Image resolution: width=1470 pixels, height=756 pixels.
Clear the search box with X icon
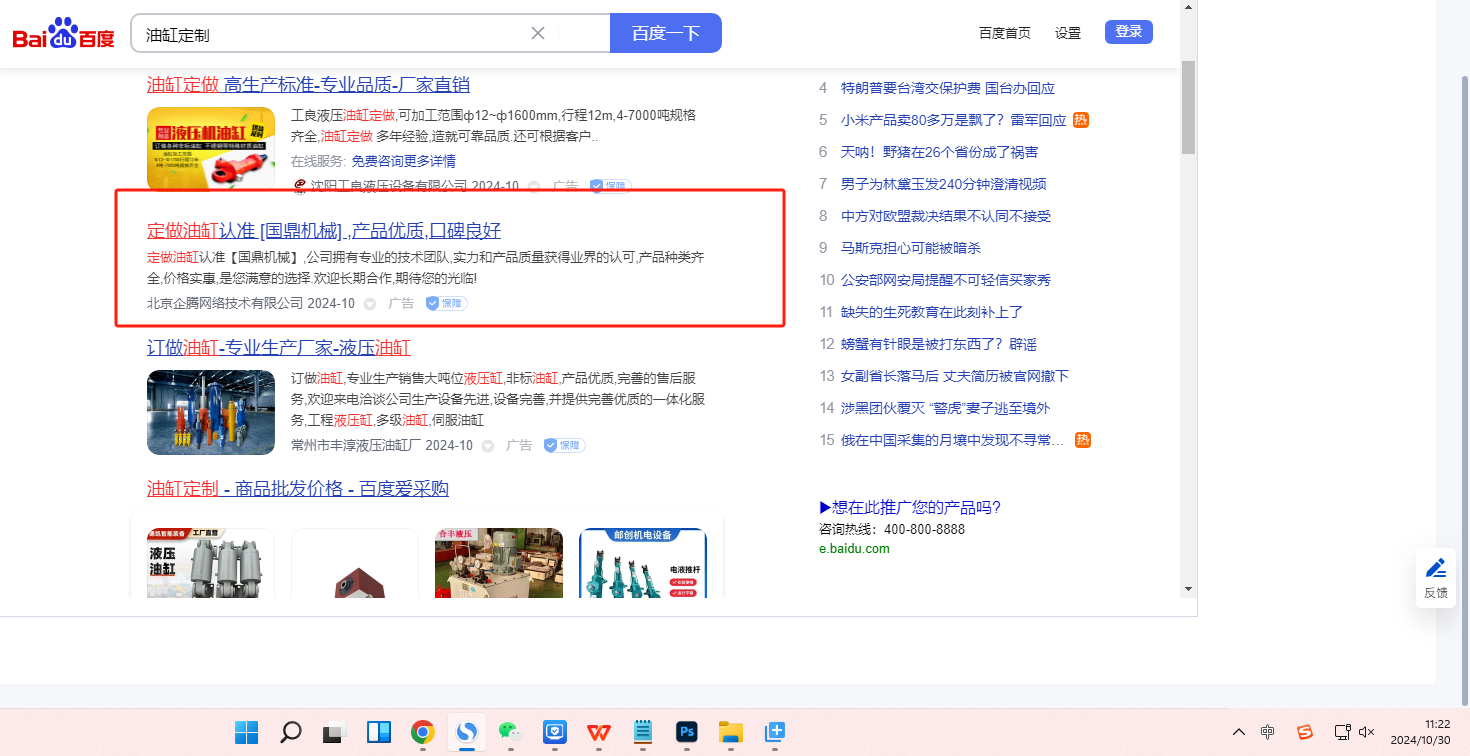[538, 33]
